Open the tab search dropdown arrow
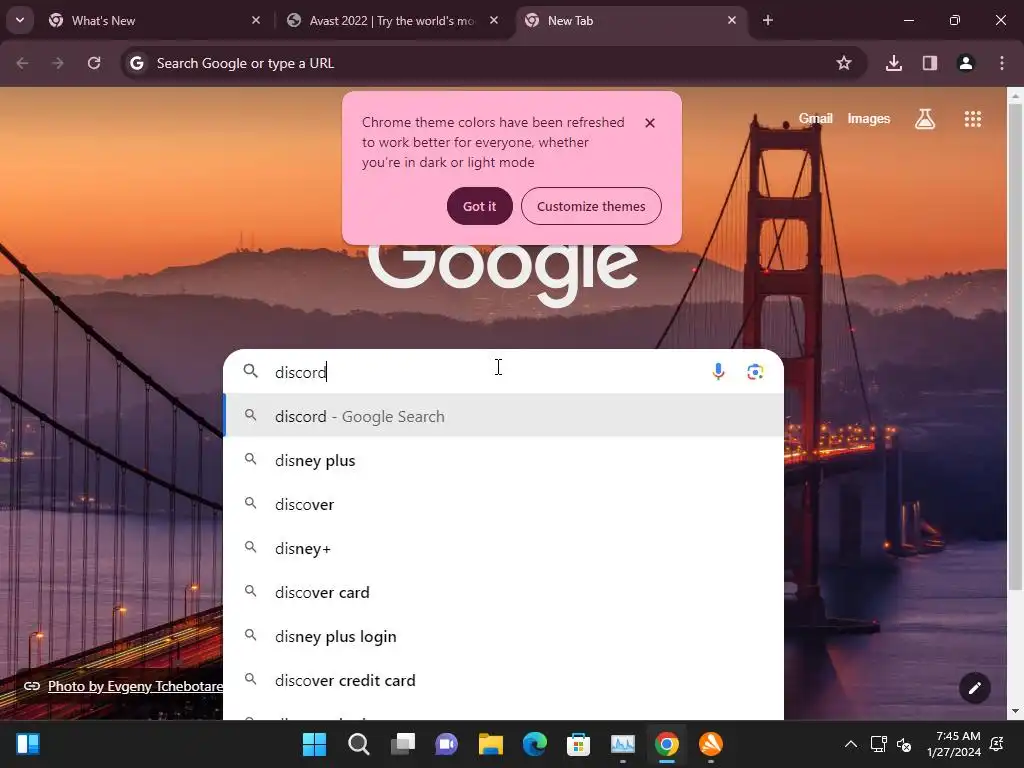Viewport: 1024px width, 768px height. click(x=20, y=20)
